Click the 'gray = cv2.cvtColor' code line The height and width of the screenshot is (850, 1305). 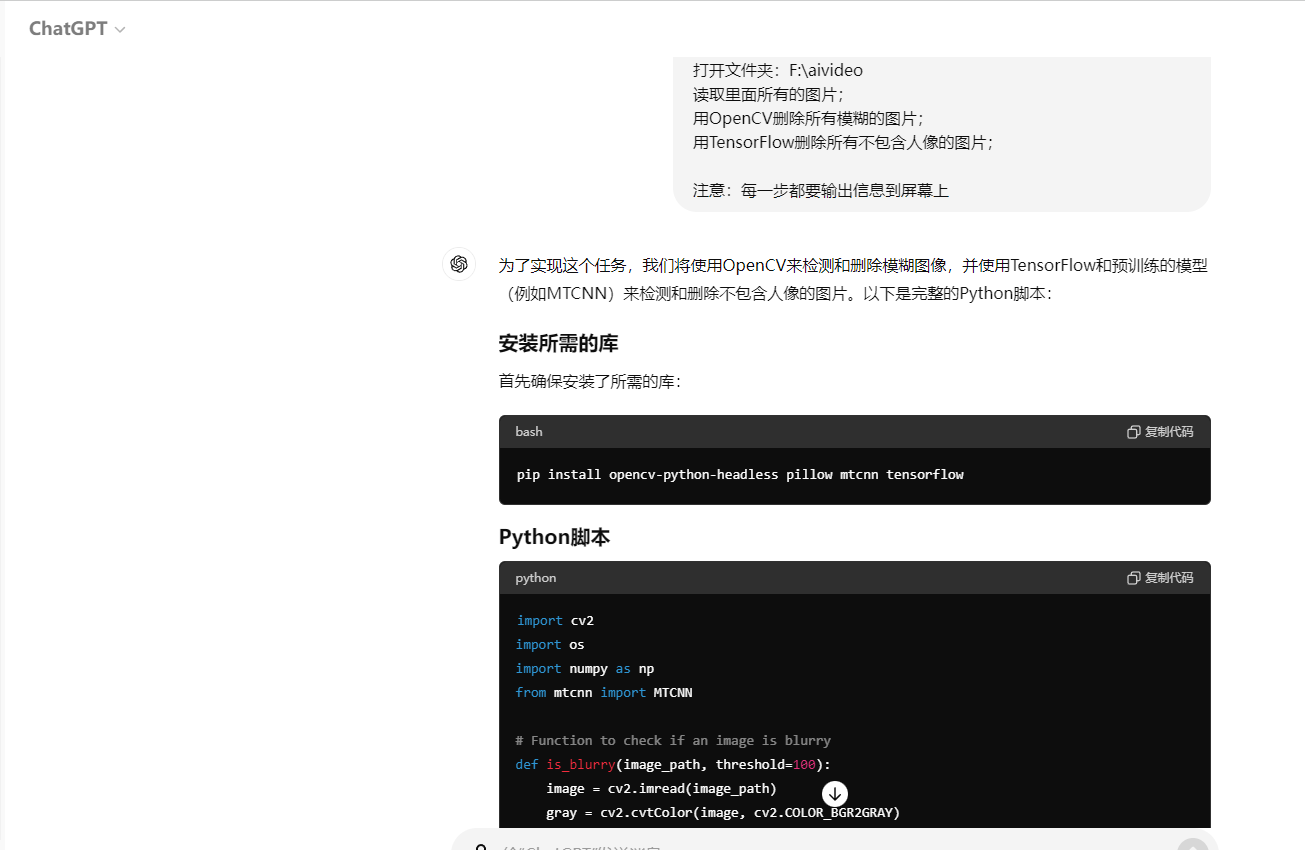[x=723, y=813]
